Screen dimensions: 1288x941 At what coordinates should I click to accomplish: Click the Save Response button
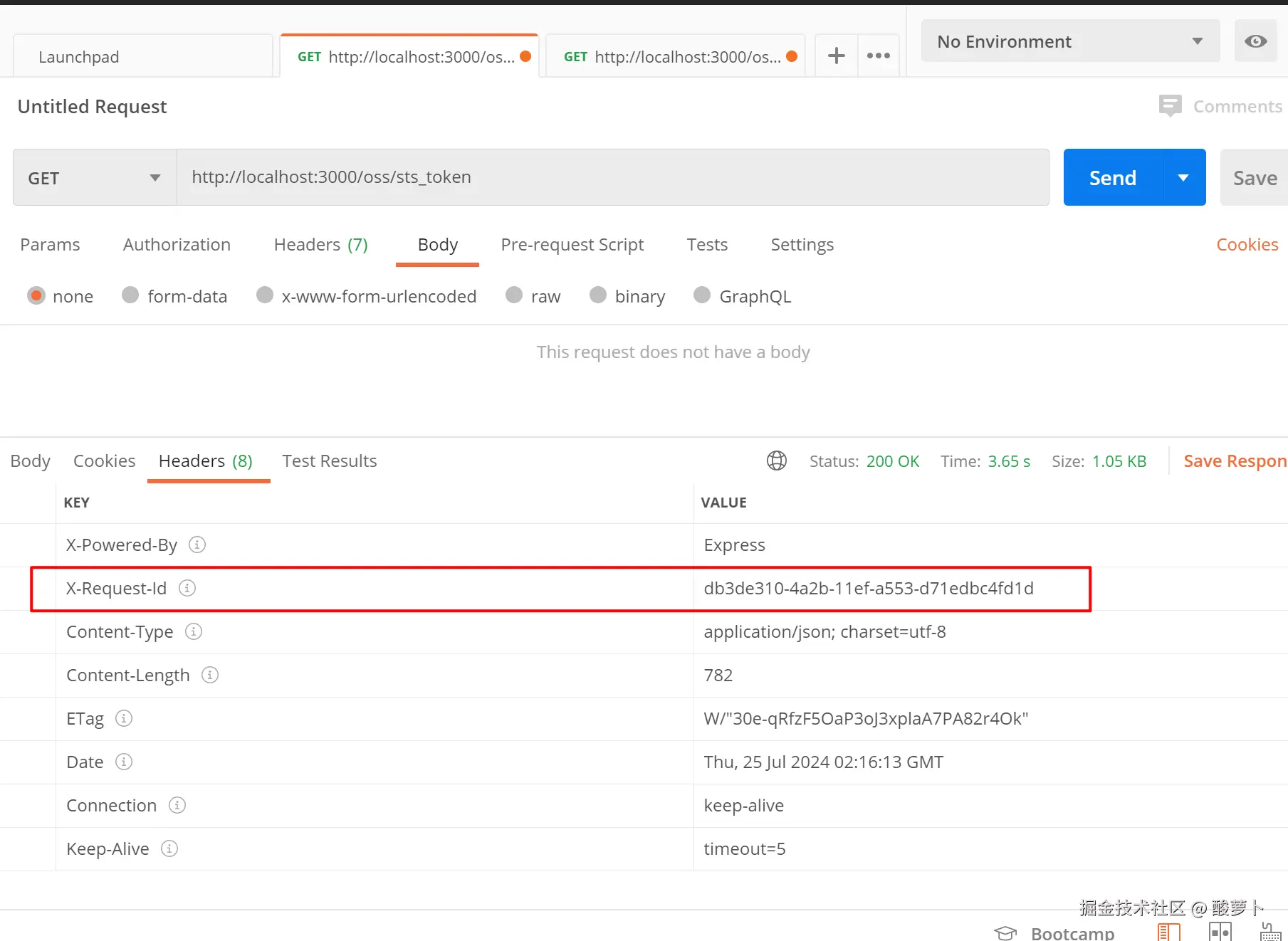(x=1235, y=461)
